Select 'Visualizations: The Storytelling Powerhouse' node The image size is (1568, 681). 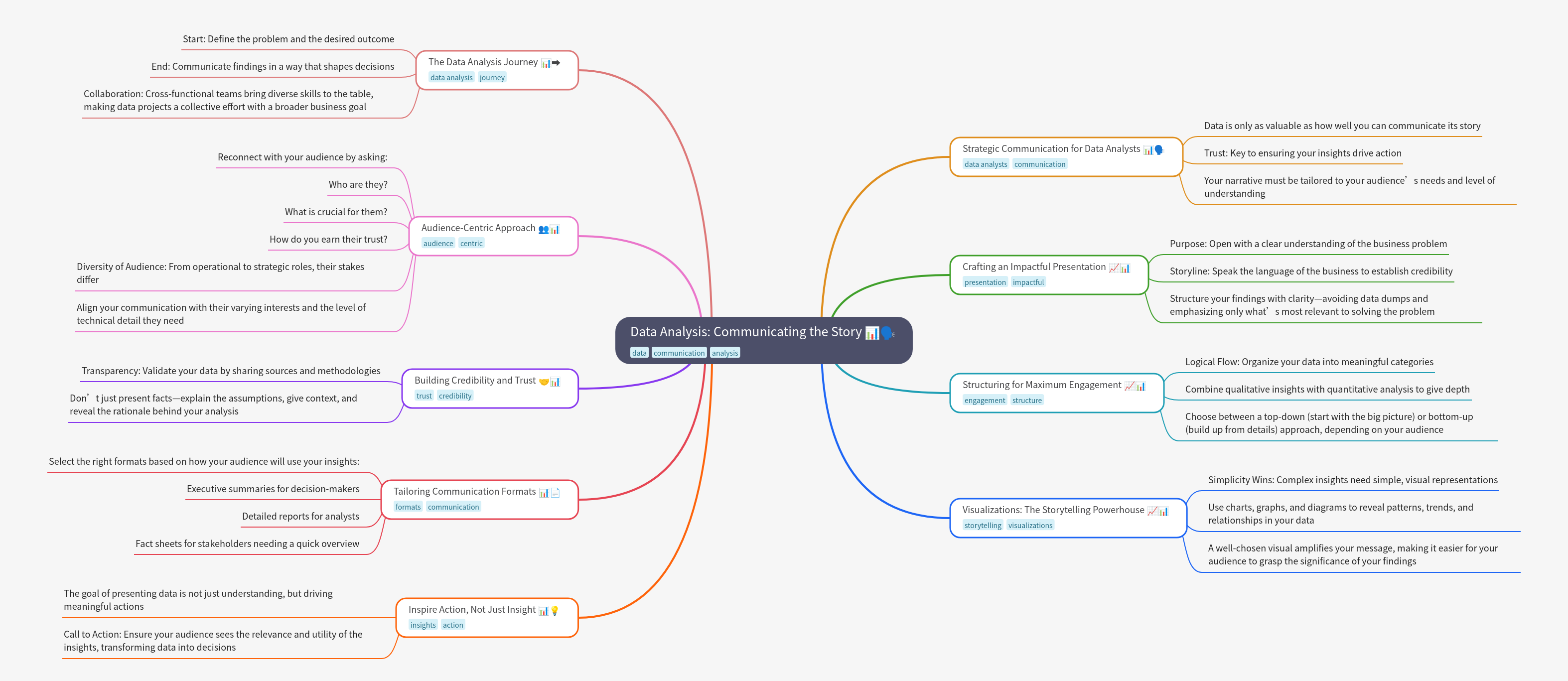1068,518
